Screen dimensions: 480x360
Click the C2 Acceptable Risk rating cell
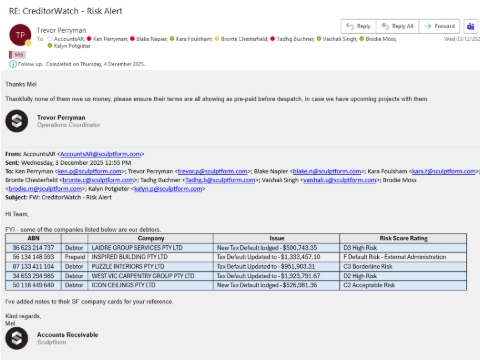coord(403,285)
